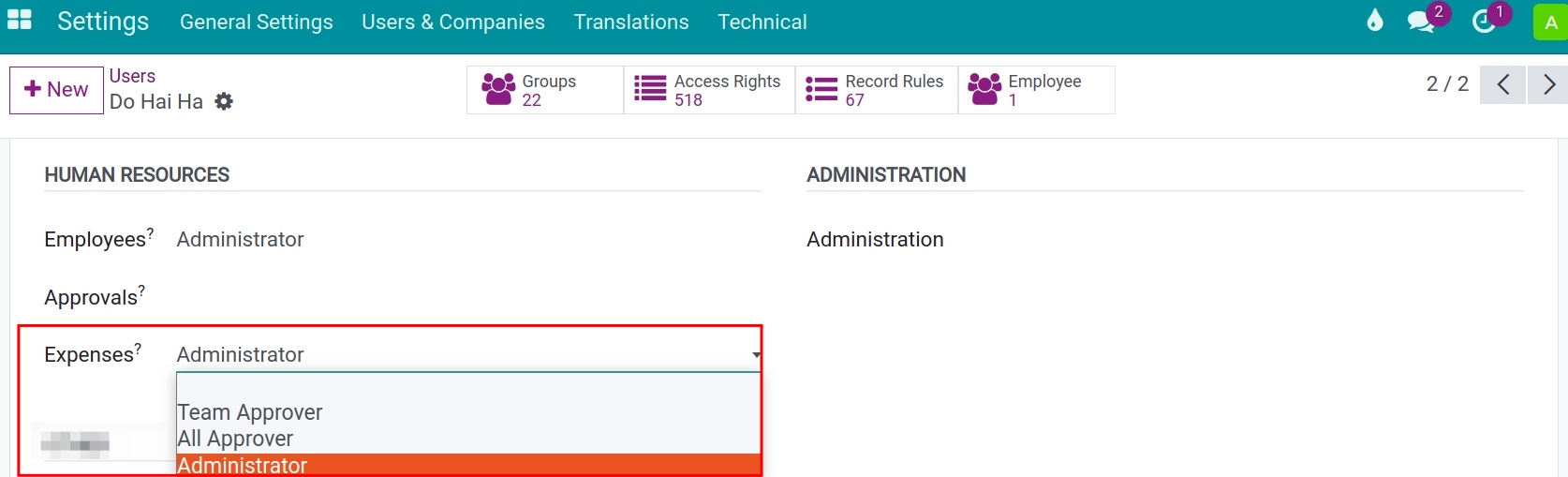Click the Record Rules list icon
Viewport: 1568px width, 477px height.
821,89
